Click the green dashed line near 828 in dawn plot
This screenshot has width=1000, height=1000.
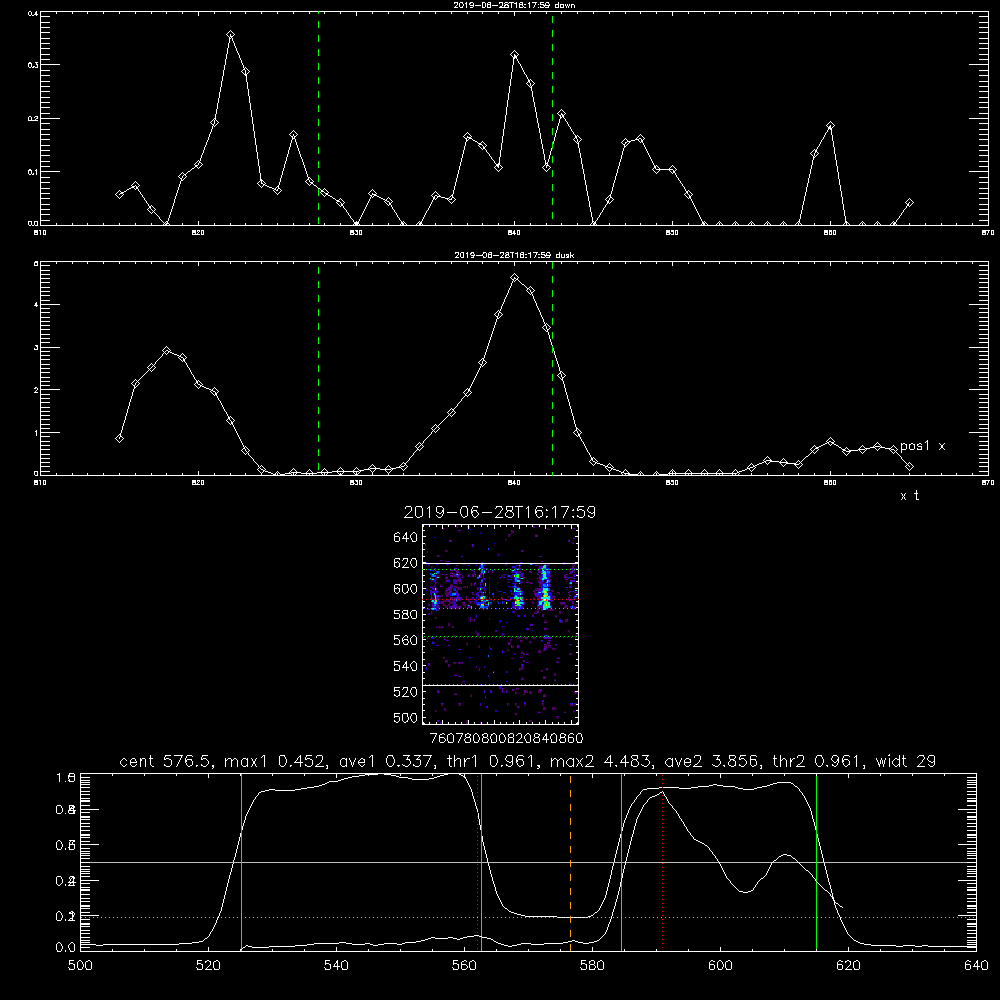point(318,119)
